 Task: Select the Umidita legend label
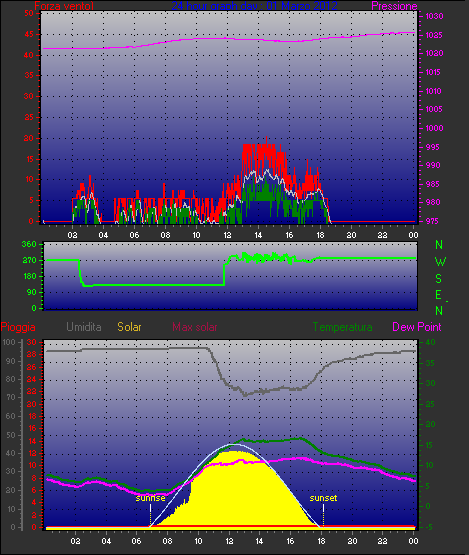pos(84,327)
